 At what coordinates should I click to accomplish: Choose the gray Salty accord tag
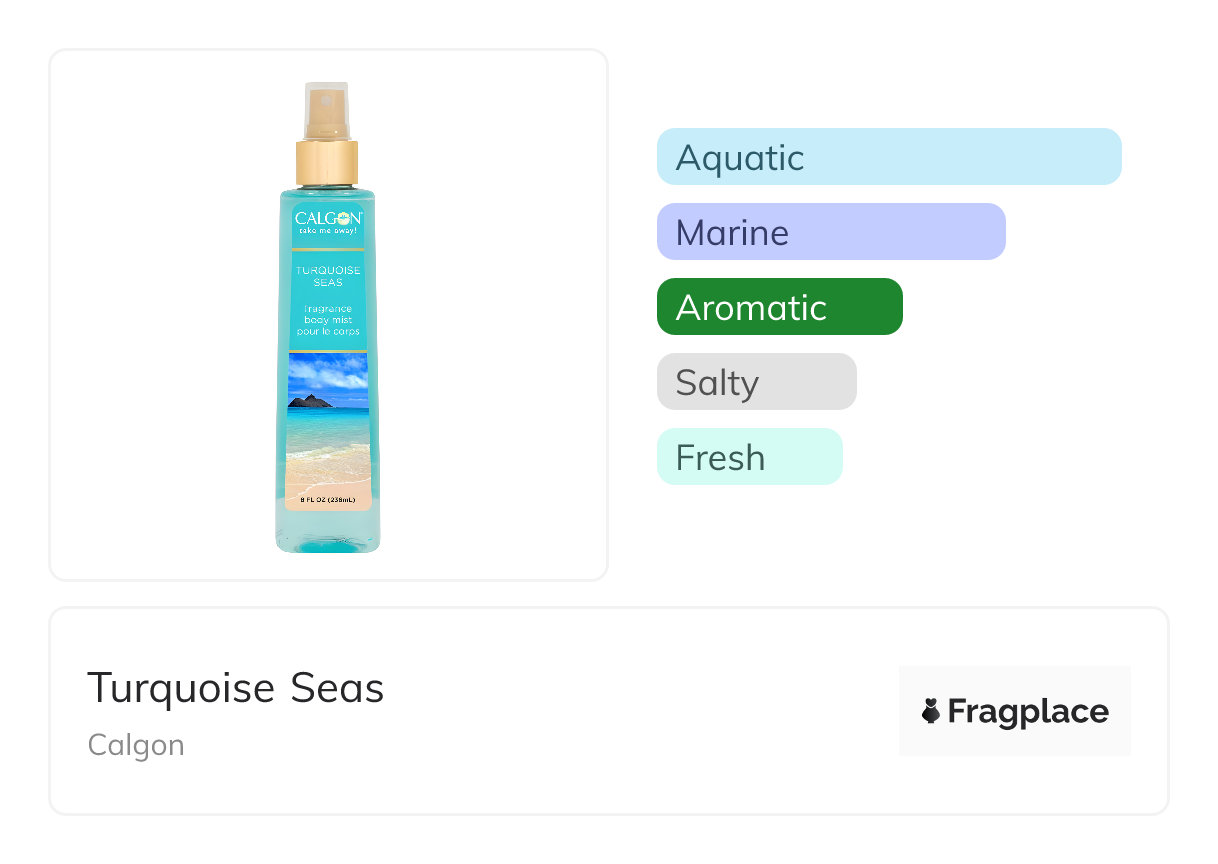pos(756,382)
